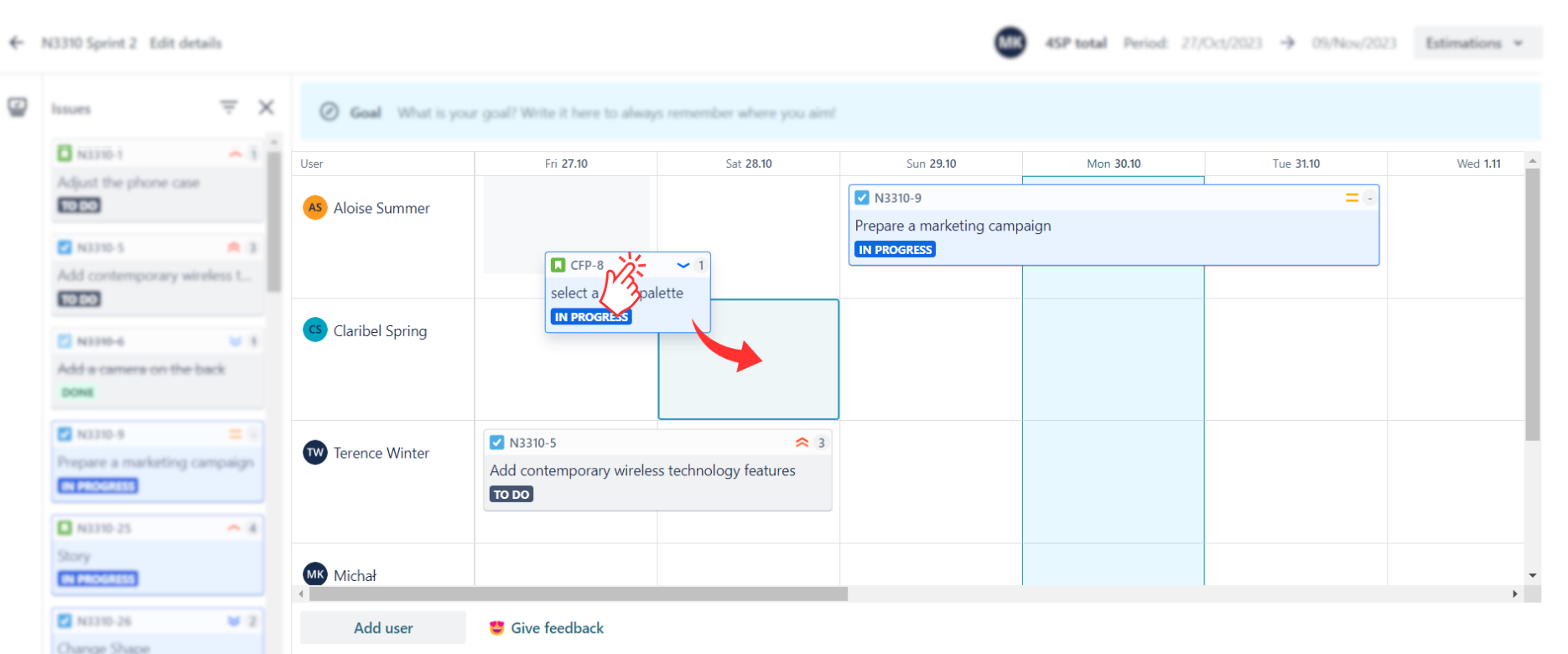Click the DONE status on N3310-6
The image size is (1568, 654).
(x=78, y=392)
